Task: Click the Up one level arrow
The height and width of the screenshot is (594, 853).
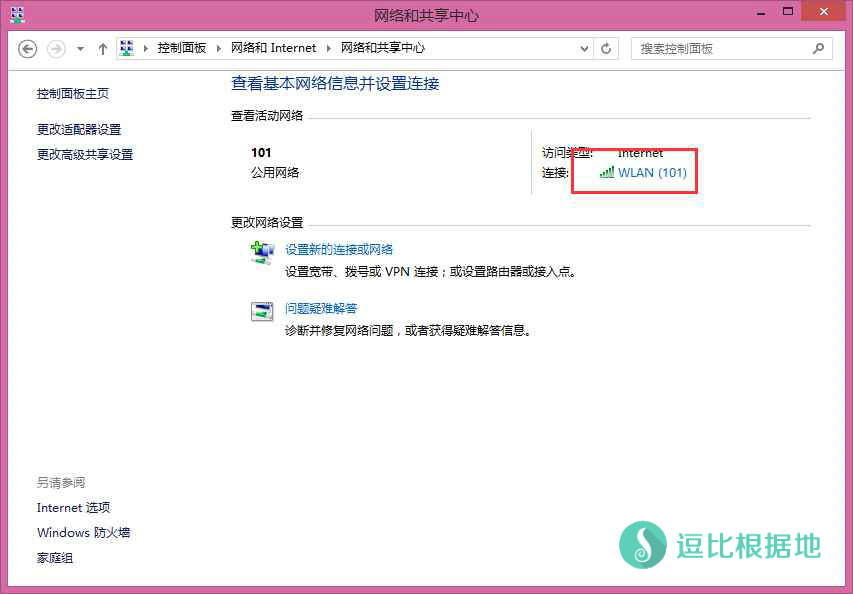Action: click(x=103, y=48)
